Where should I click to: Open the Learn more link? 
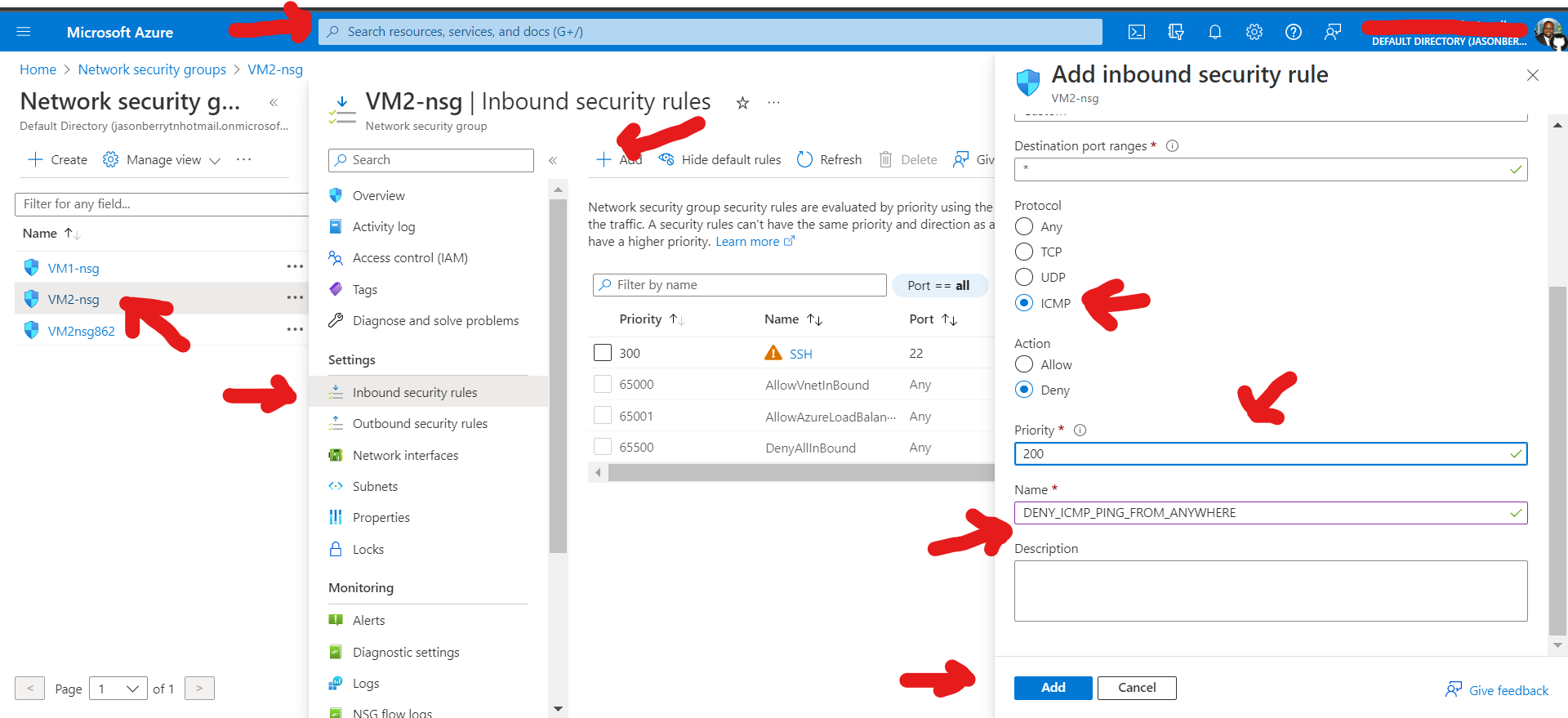(755, 242)
